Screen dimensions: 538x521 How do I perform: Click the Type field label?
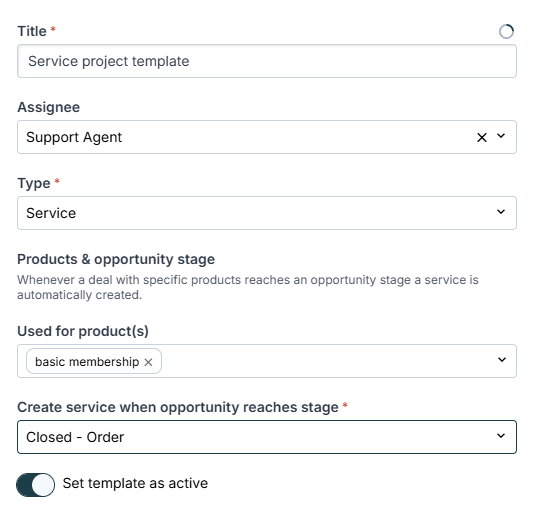(34, 183)
